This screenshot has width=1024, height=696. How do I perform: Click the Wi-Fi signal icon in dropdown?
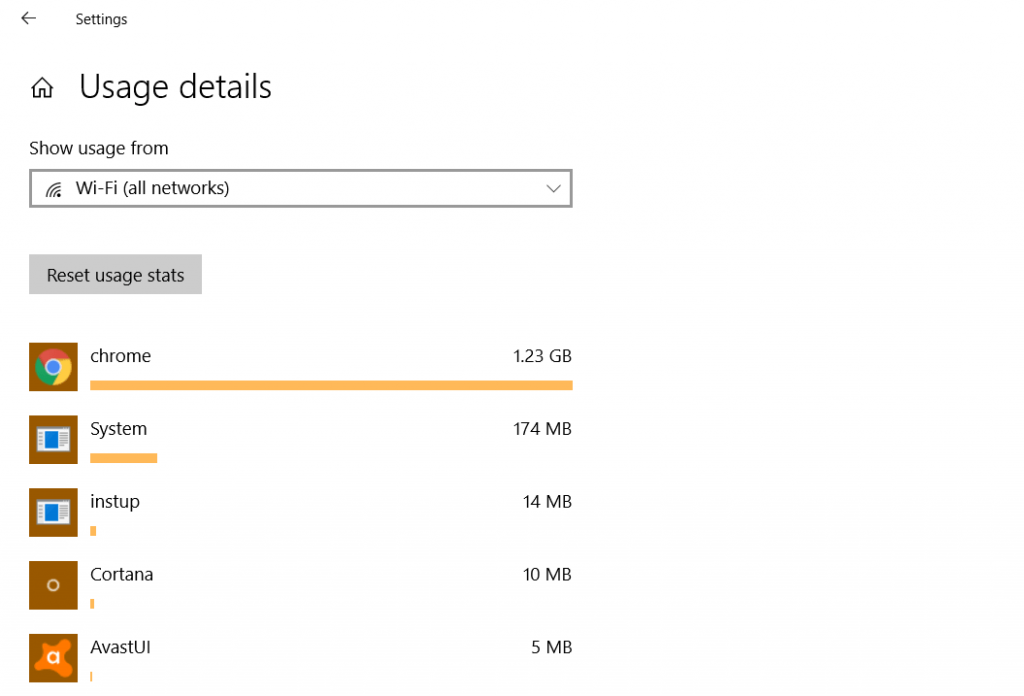tap(54, 190)
